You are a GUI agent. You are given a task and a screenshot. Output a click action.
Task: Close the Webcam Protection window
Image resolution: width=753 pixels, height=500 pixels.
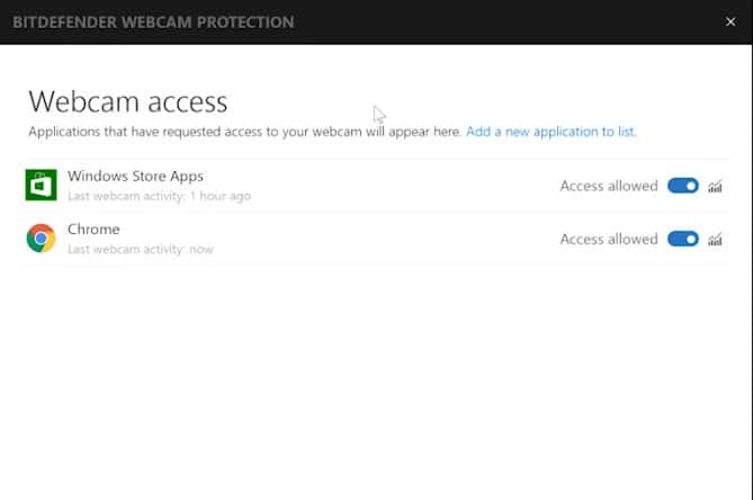pyautogui.click(x=730, y=22)
